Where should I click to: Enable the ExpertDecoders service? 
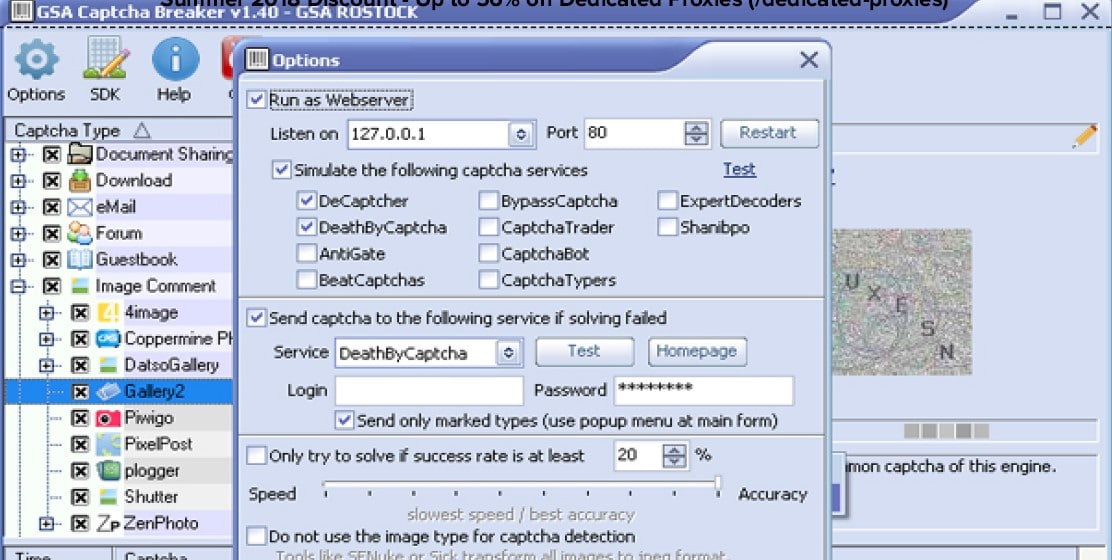pos(667,201)
